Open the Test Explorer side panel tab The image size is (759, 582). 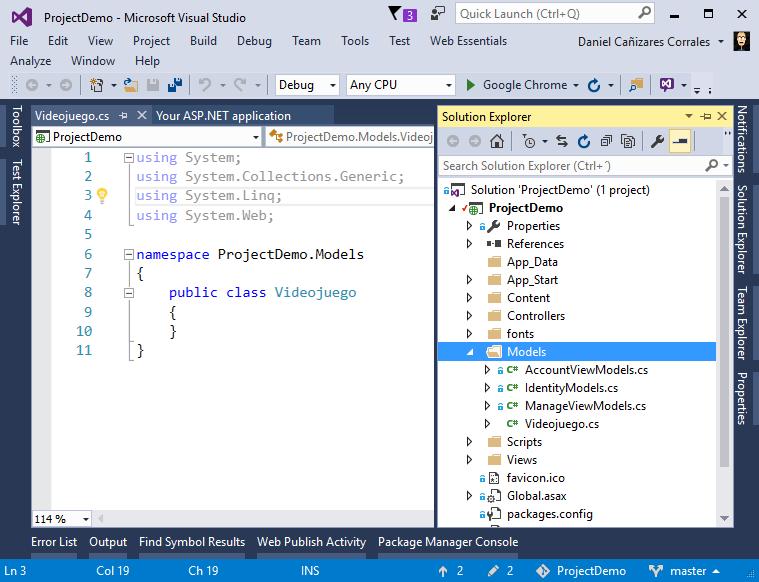[16, 192]
